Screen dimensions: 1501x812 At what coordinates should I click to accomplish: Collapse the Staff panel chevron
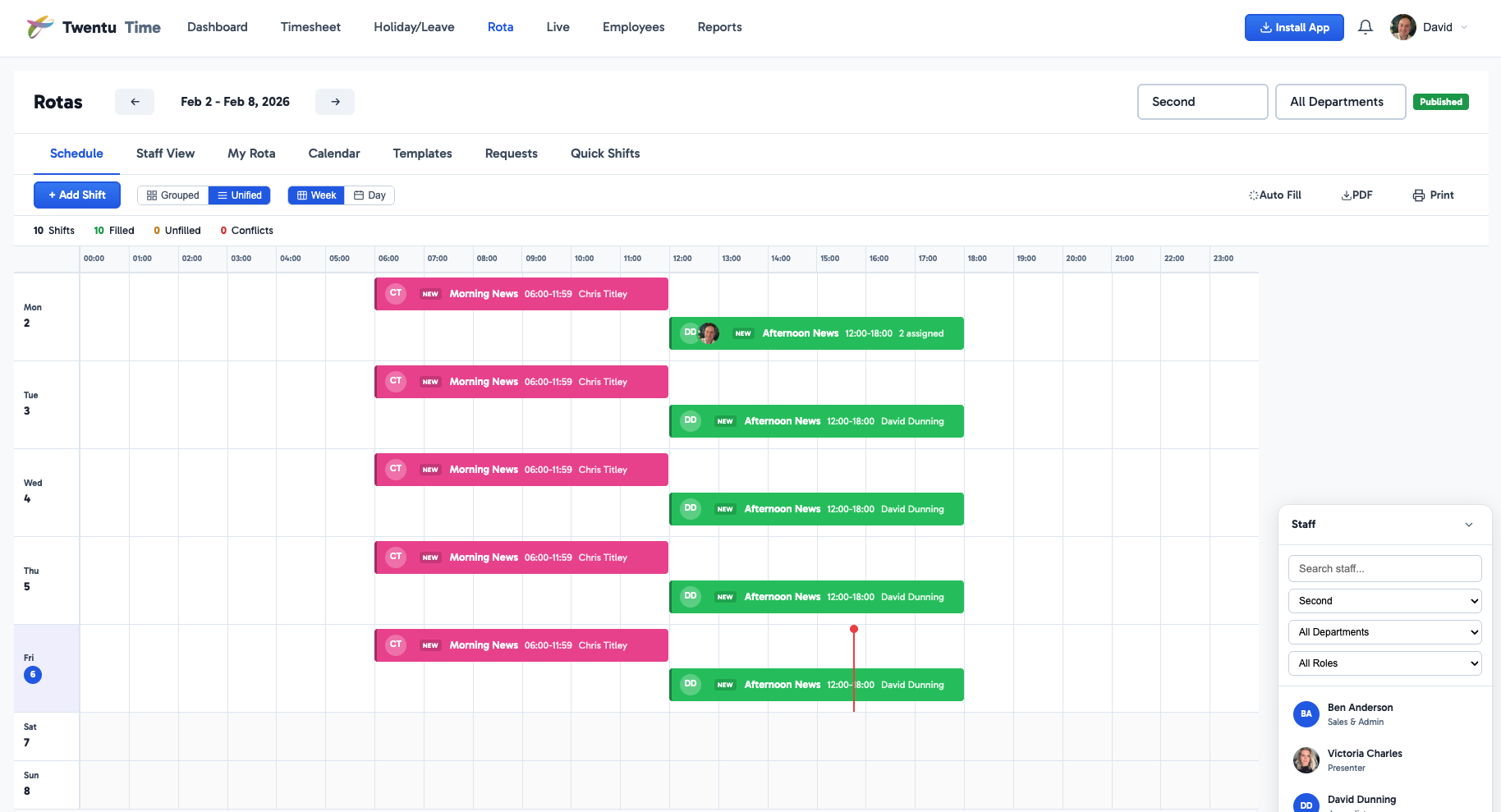click(1469, 525)
